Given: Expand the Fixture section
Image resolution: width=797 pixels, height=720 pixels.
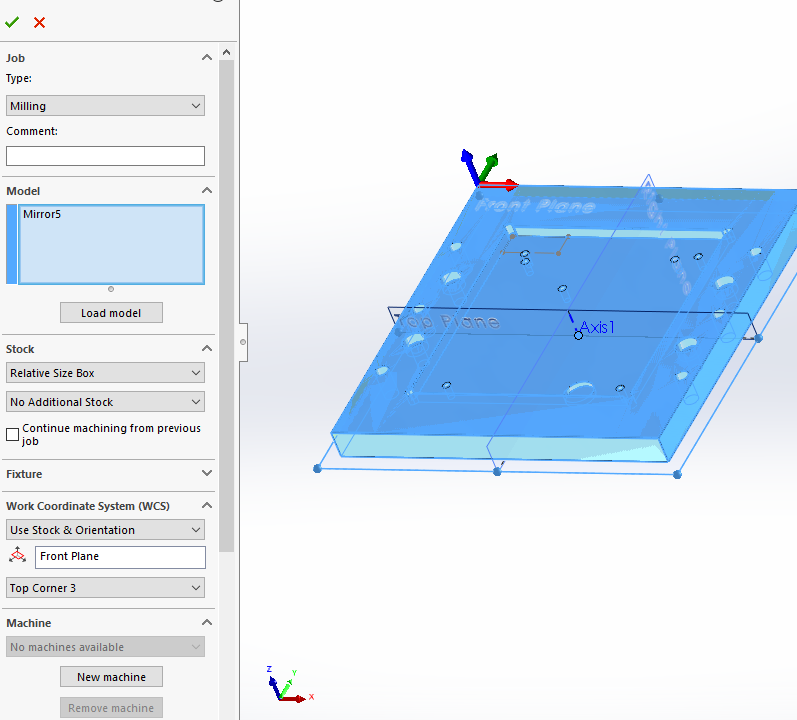Looking at the screenshot, I should pyautogui.click(x=207, y=474).
